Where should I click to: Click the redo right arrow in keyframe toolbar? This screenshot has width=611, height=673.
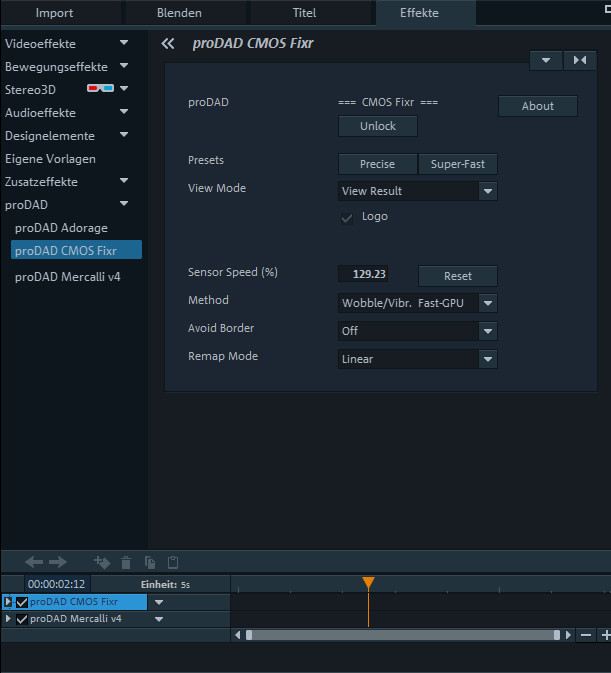pos(57,562)
